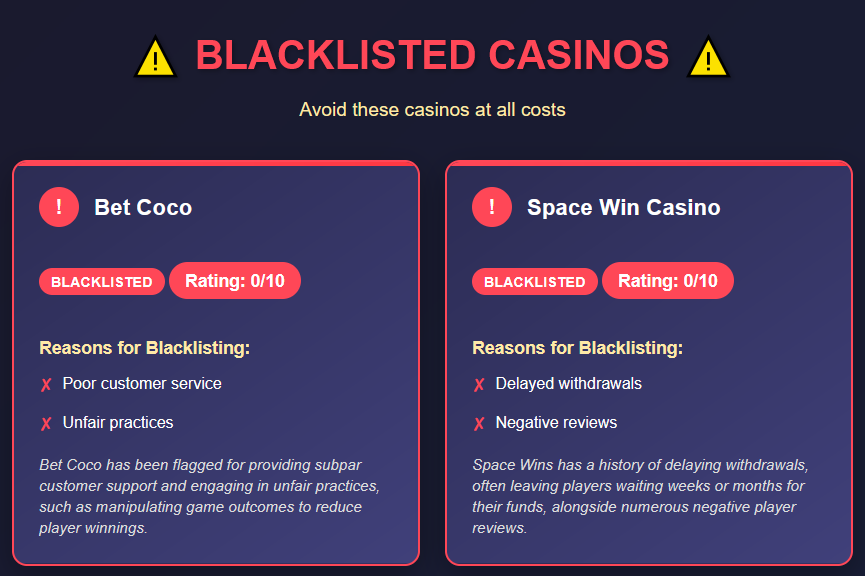The height and width of the screenshot is (576, 865).
Task: Select the Bet Coco casino name heading
Action: click(x=143, y=208)
